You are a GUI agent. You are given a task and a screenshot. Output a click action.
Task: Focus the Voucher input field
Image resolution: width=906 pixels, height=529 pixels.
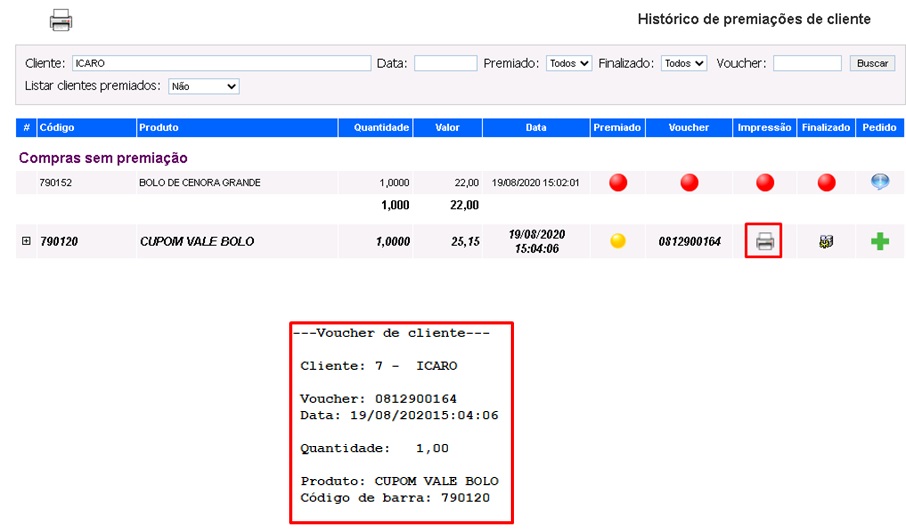[x=807, y=63]
